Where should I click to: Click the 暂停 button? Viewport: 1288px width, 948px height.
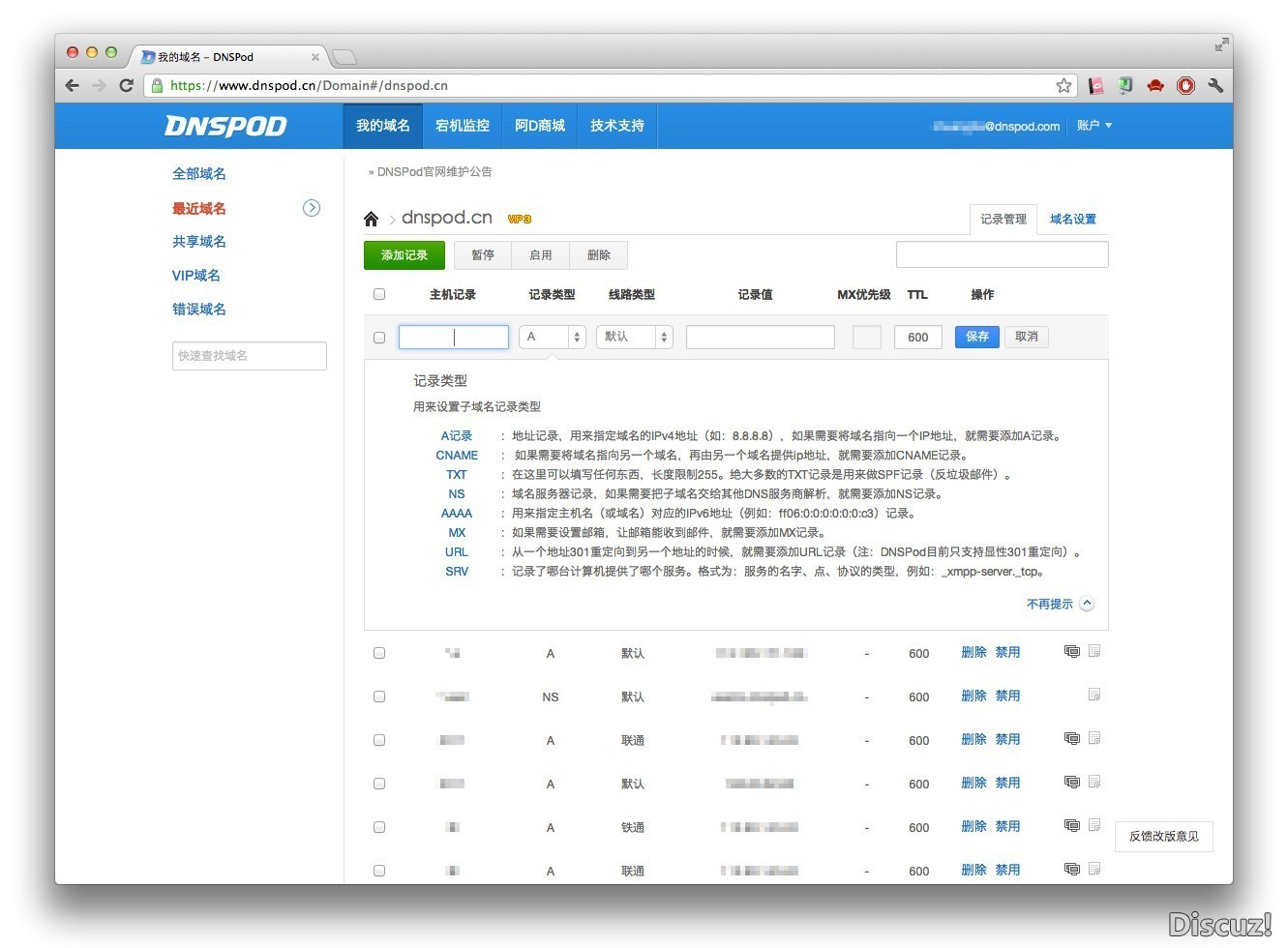point(483,255)
